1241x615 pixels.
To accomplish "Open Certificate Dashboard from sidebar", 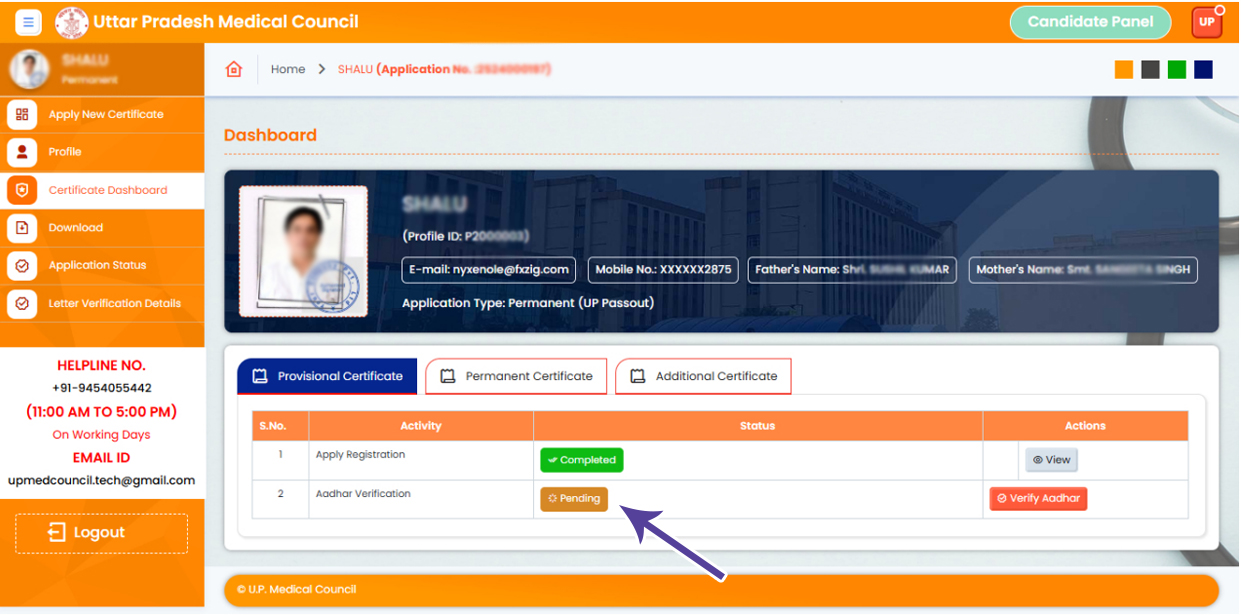I will (x=107, y=190).
